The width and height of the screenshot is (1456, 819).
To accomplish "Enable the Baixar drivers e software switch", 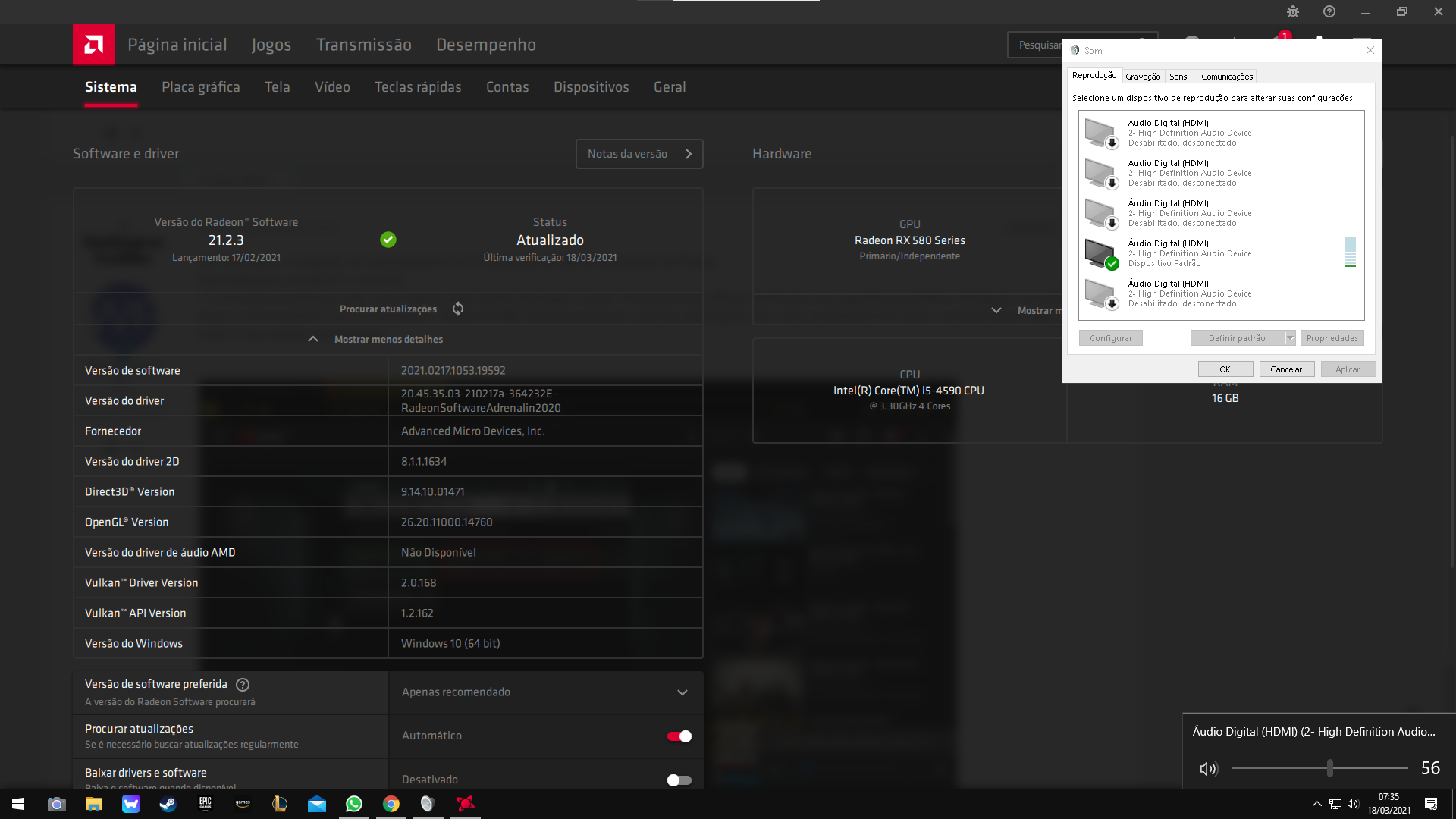I will click(x=679, y=780).
